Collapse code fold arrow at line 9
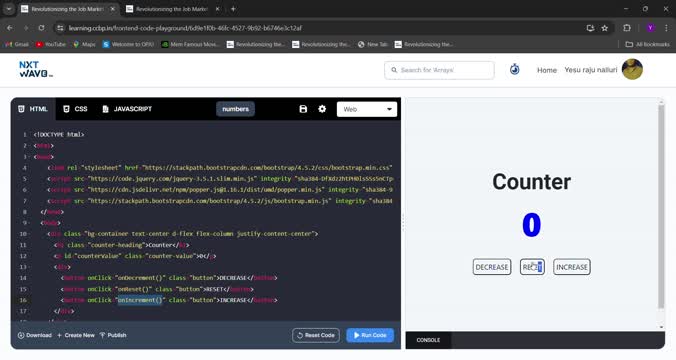This screenshot has width=676, height=360. 28,223
